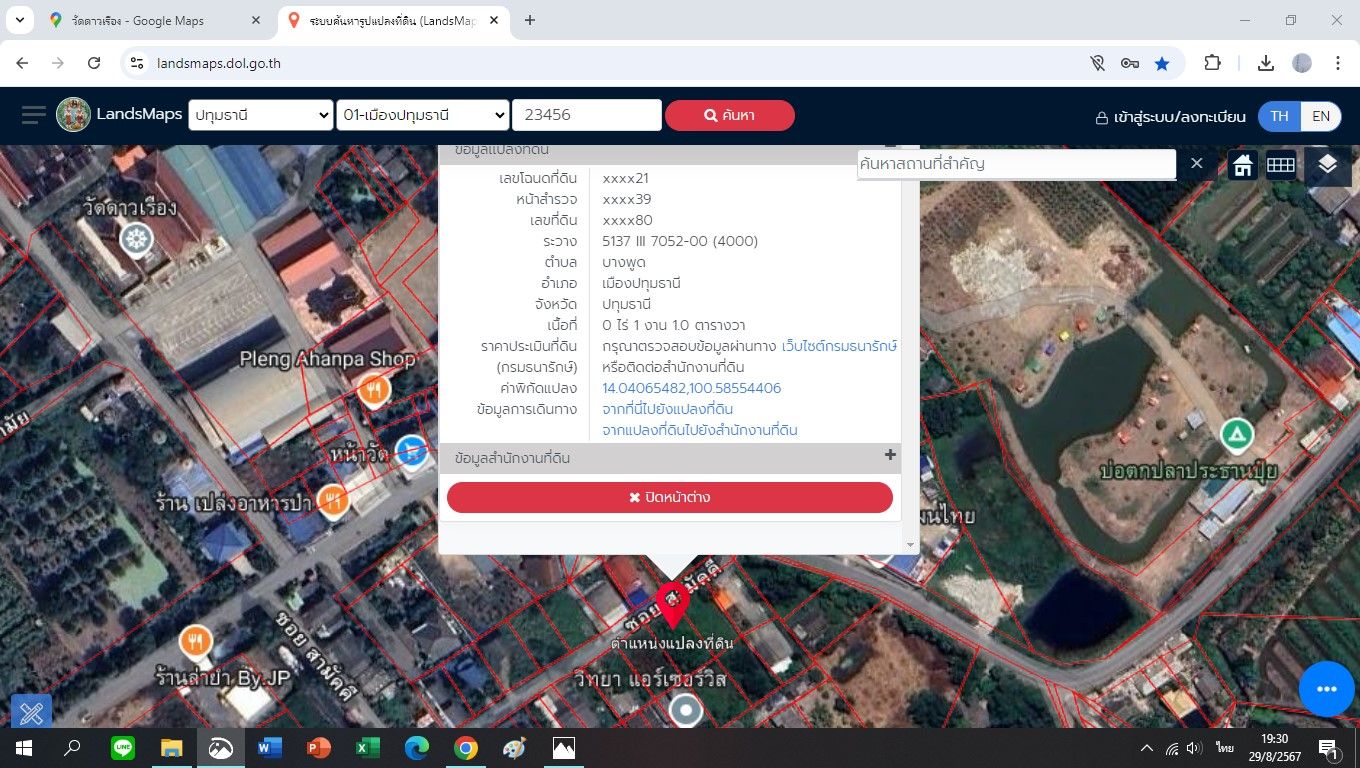This screenshot has height=768, width=1360.
Task: Click the parcel info popup scrollbar down arrow
Action: (x=910, y=545)
